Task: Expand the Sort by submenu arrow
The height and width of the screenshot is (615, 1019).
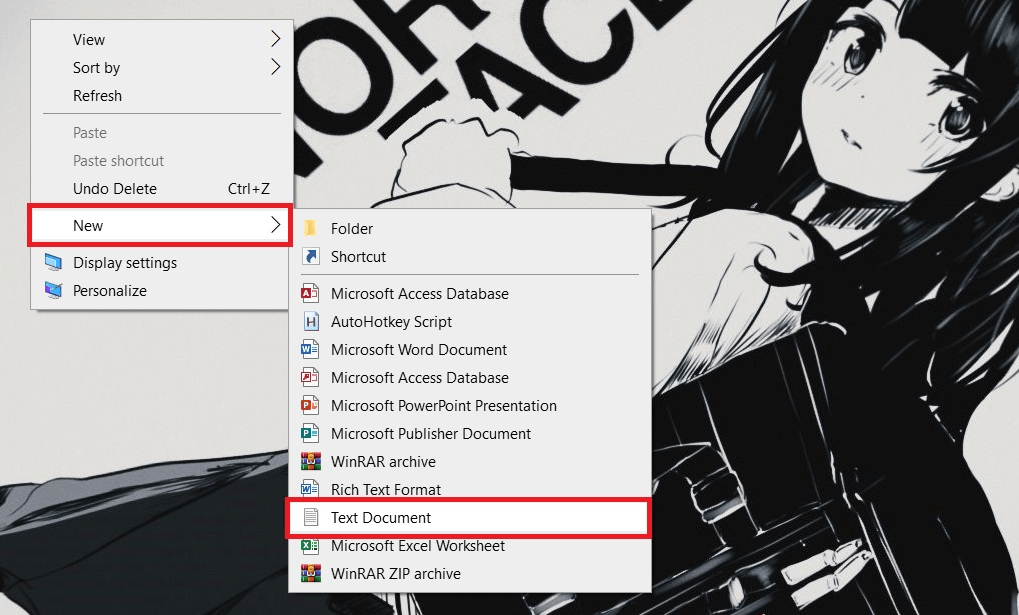Action: [x=275, y=68]
